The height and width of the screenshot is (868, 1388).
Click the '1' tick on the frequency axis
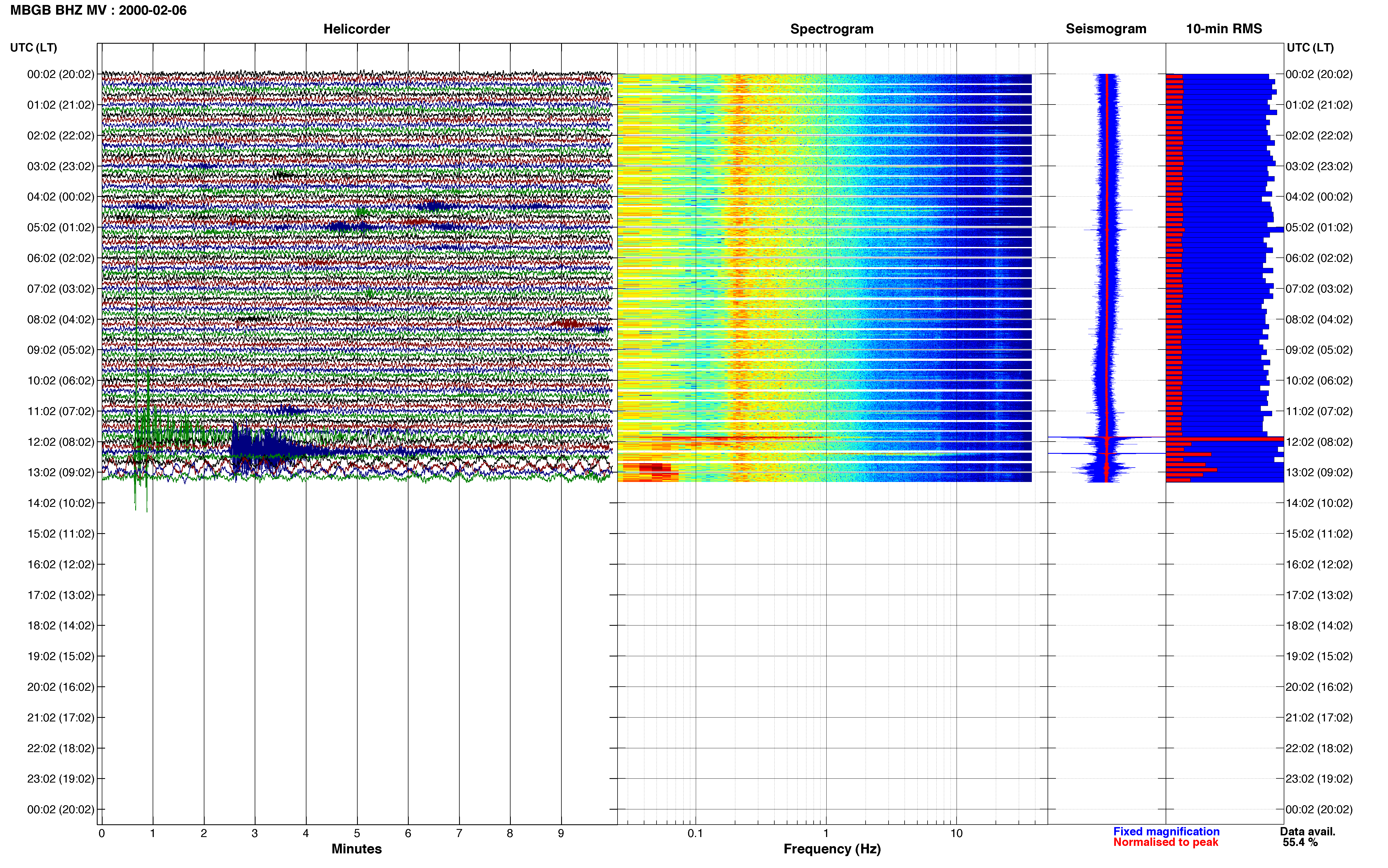(826, 833)
